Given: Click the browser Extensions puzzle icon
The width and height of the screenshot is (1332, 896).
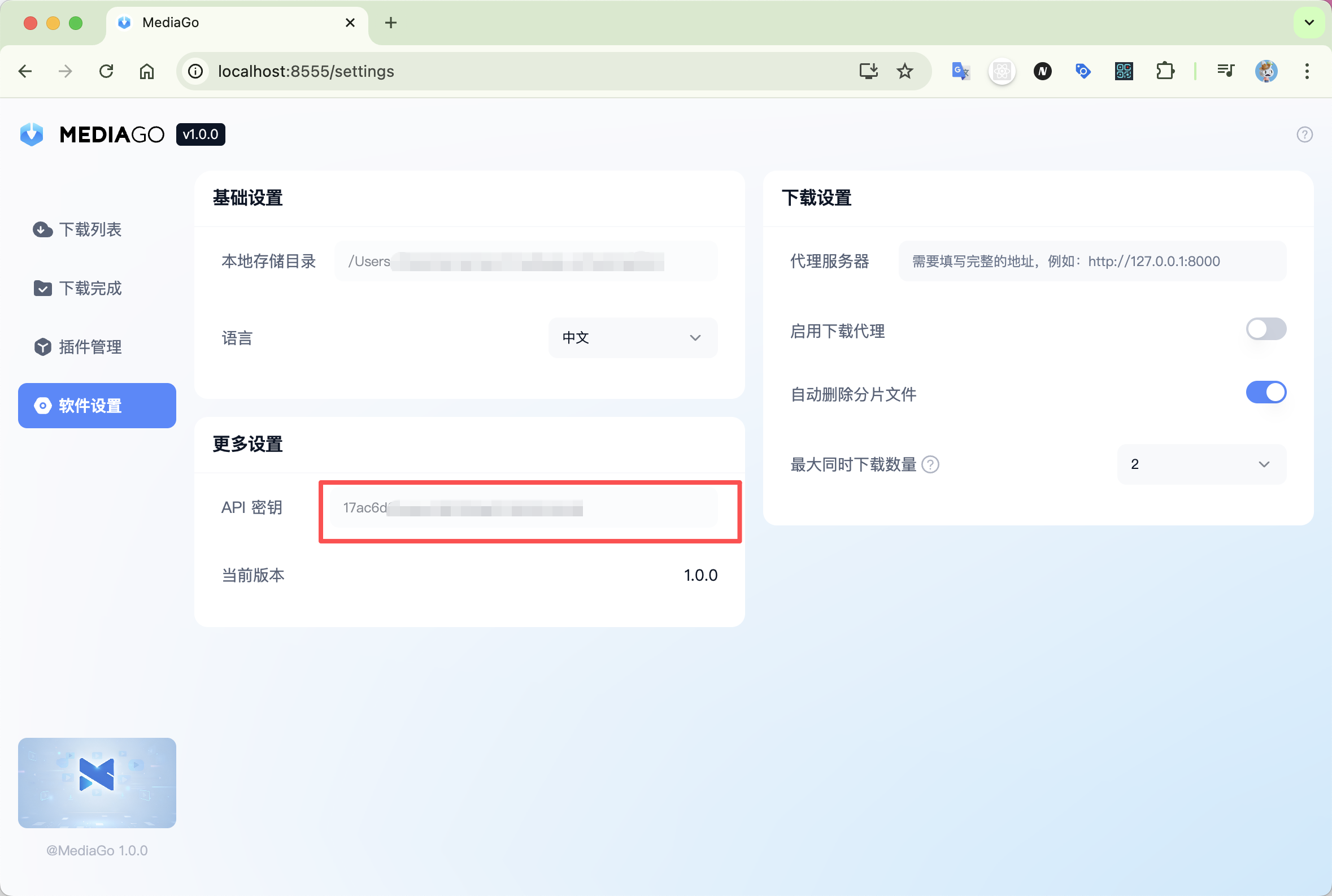Looking at the screenshot, I should (x=1165, y=71).
